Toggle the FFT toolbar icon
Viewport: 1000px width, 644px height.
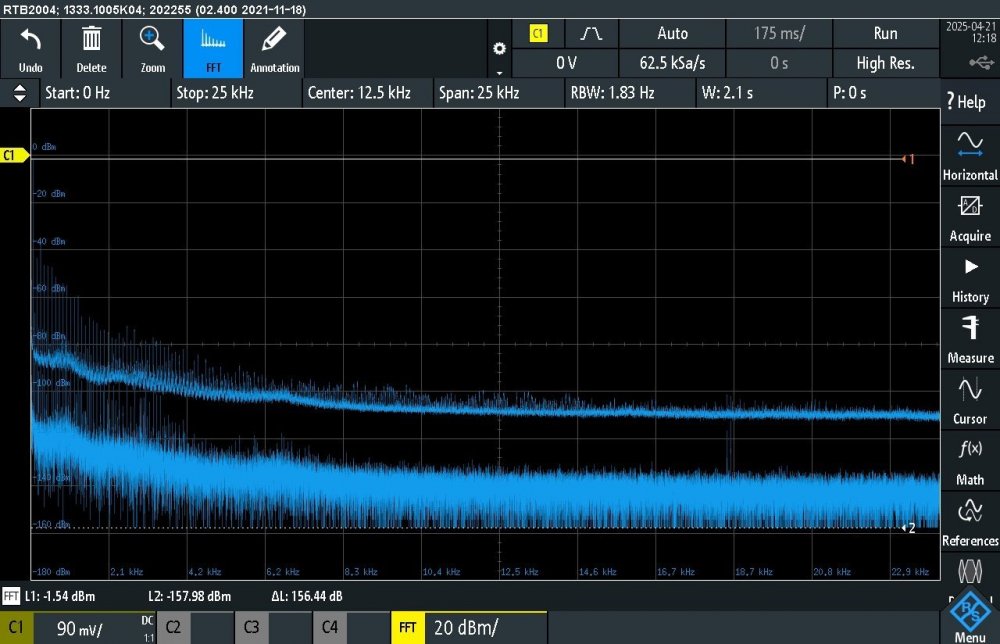[213, 41]
